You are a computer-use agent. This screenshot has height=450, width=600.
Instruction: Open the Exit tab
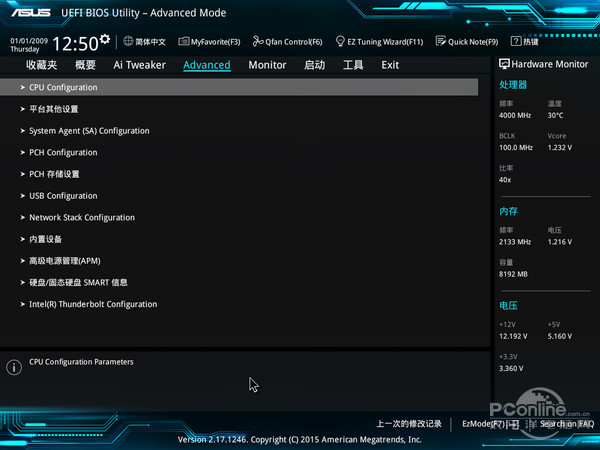tap(390, 65)
